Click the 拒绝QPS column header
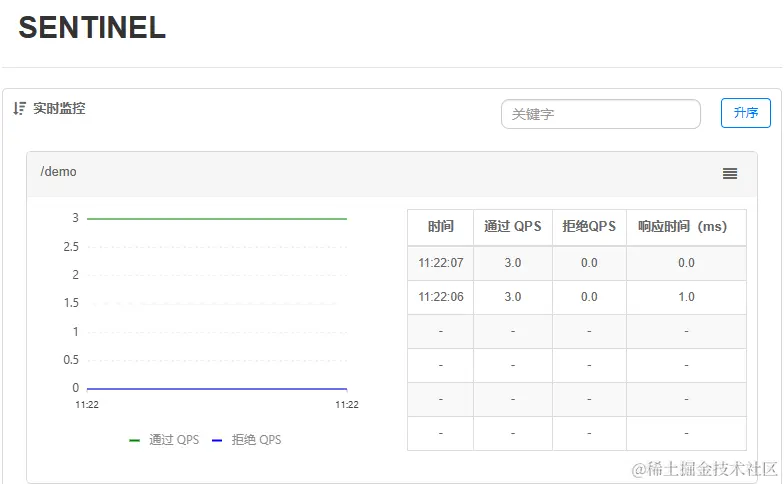 point(589,226)
